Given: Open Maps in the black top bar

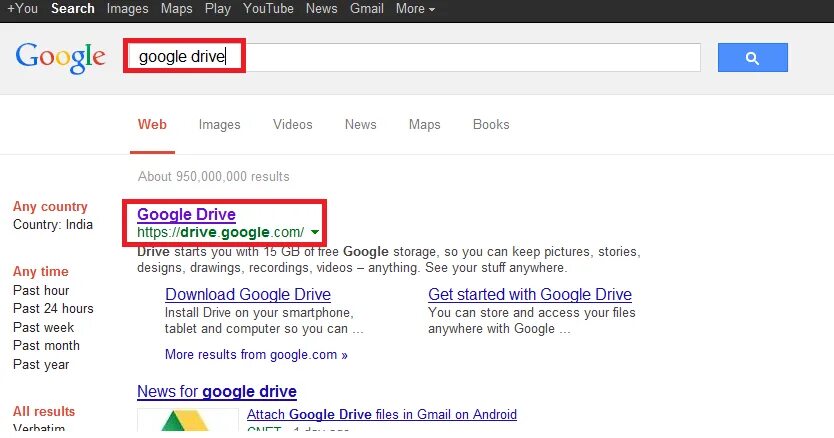Looking at the screenshot, I should tap(177, 9).
